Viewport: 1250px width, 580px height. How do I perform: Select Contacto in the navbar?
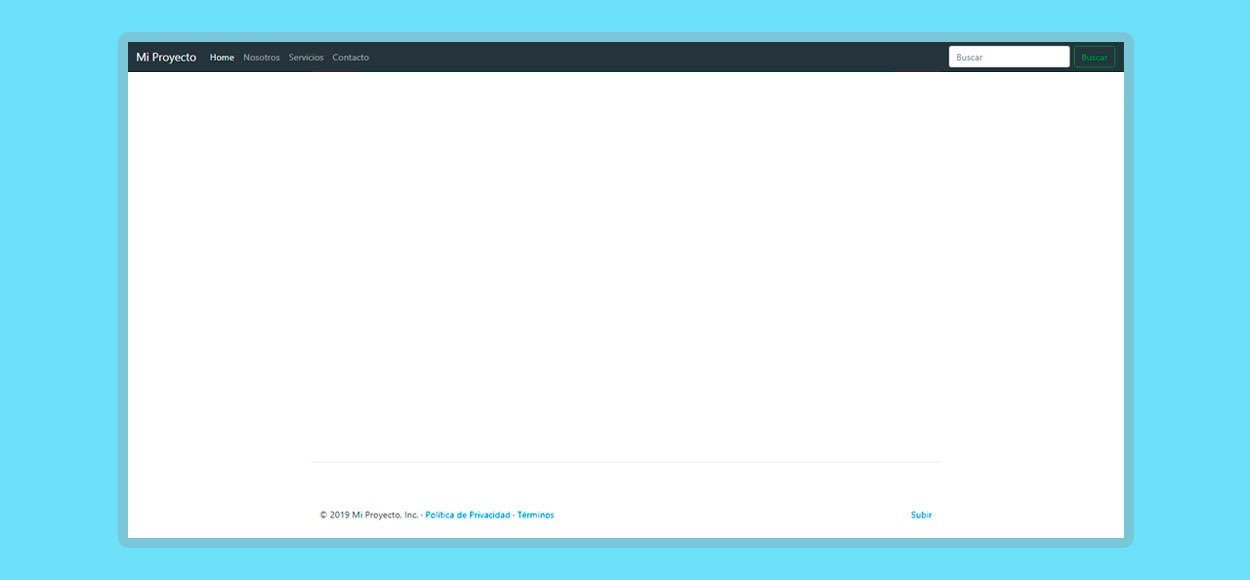click(350, 57)
